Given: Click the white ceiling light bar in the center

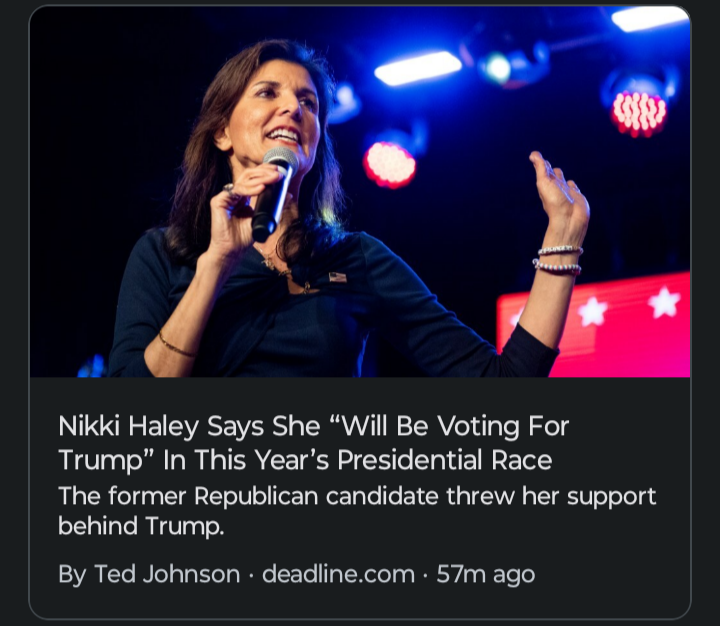Looking at the screenshot, I should [x=418, y=68].
